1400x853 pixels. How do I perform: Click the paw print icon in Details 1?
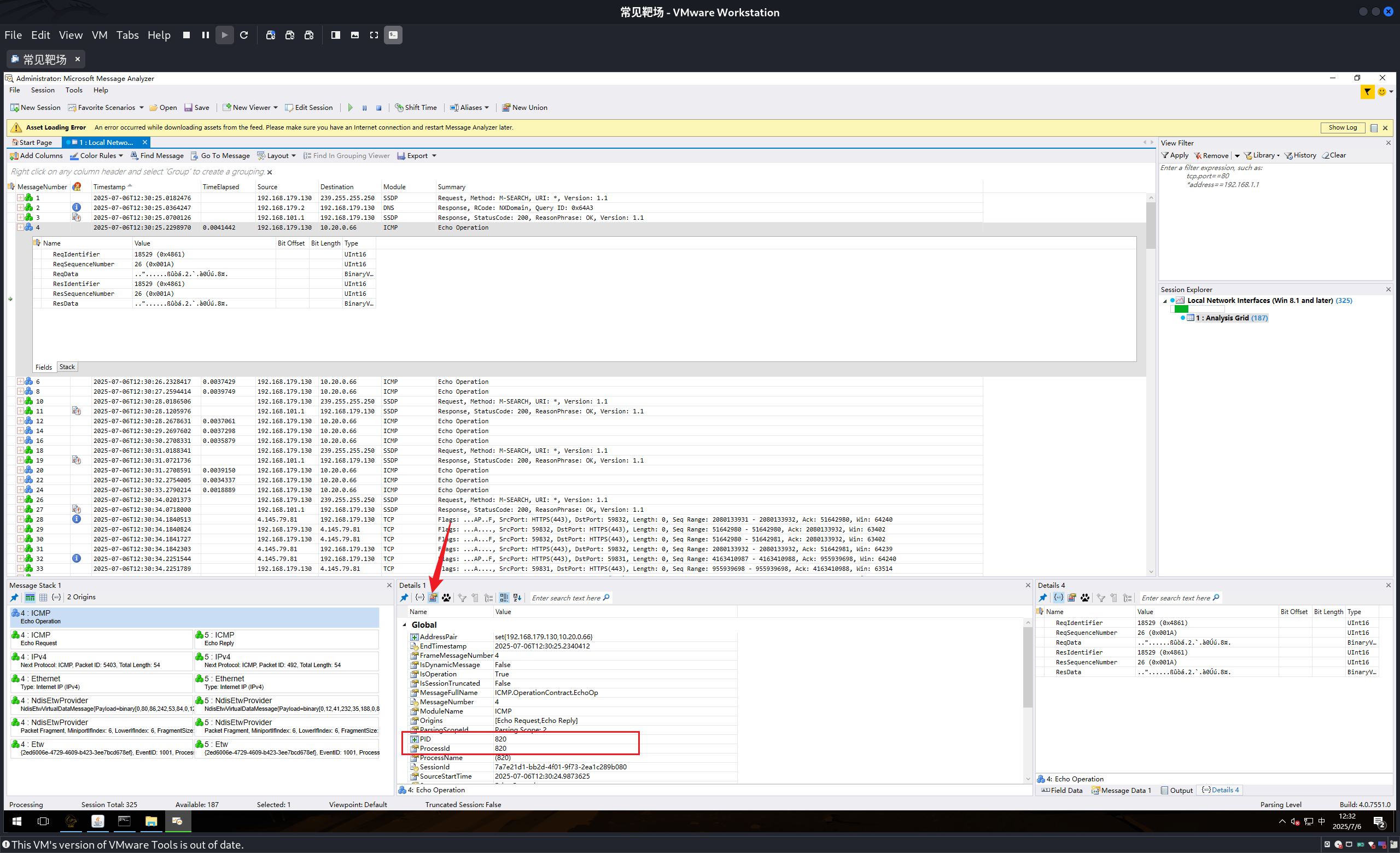[446, 598]
